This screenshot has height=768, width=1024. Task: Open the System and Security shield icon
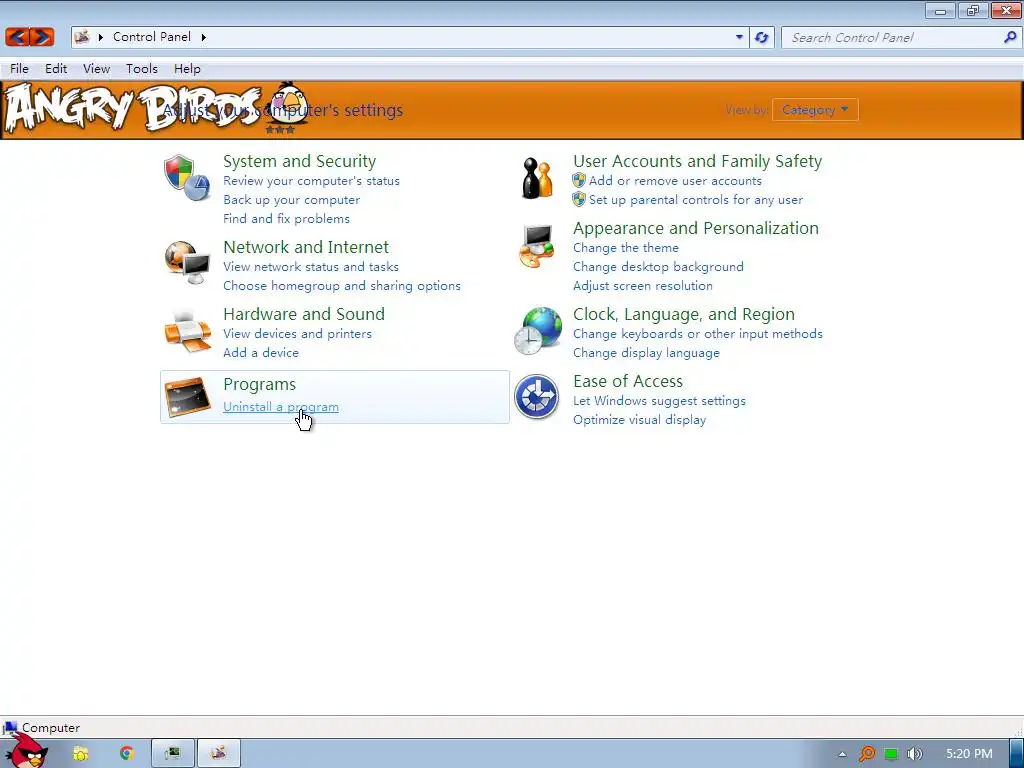coord(187,178)
